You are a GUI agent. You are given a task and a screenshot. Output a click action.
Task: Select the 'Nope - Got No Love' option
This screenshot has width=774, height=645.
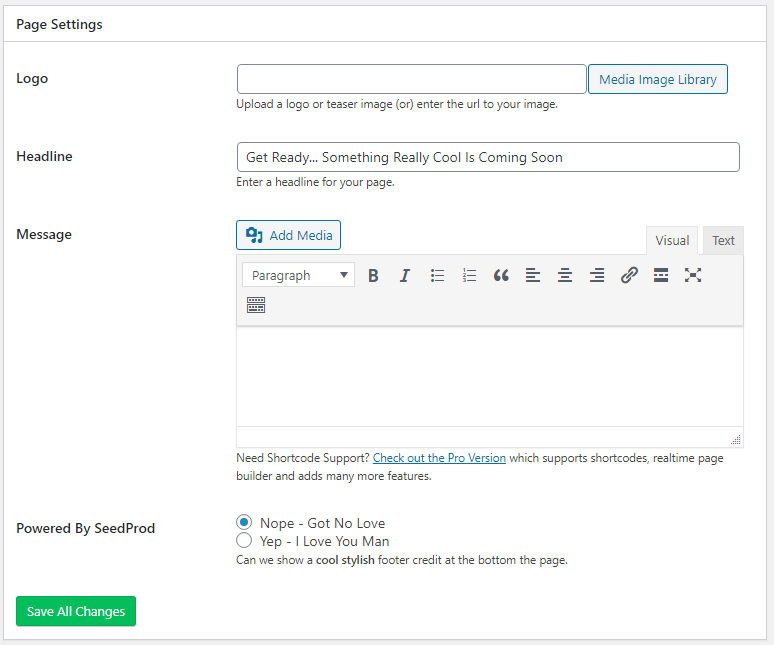click(244, 523)
